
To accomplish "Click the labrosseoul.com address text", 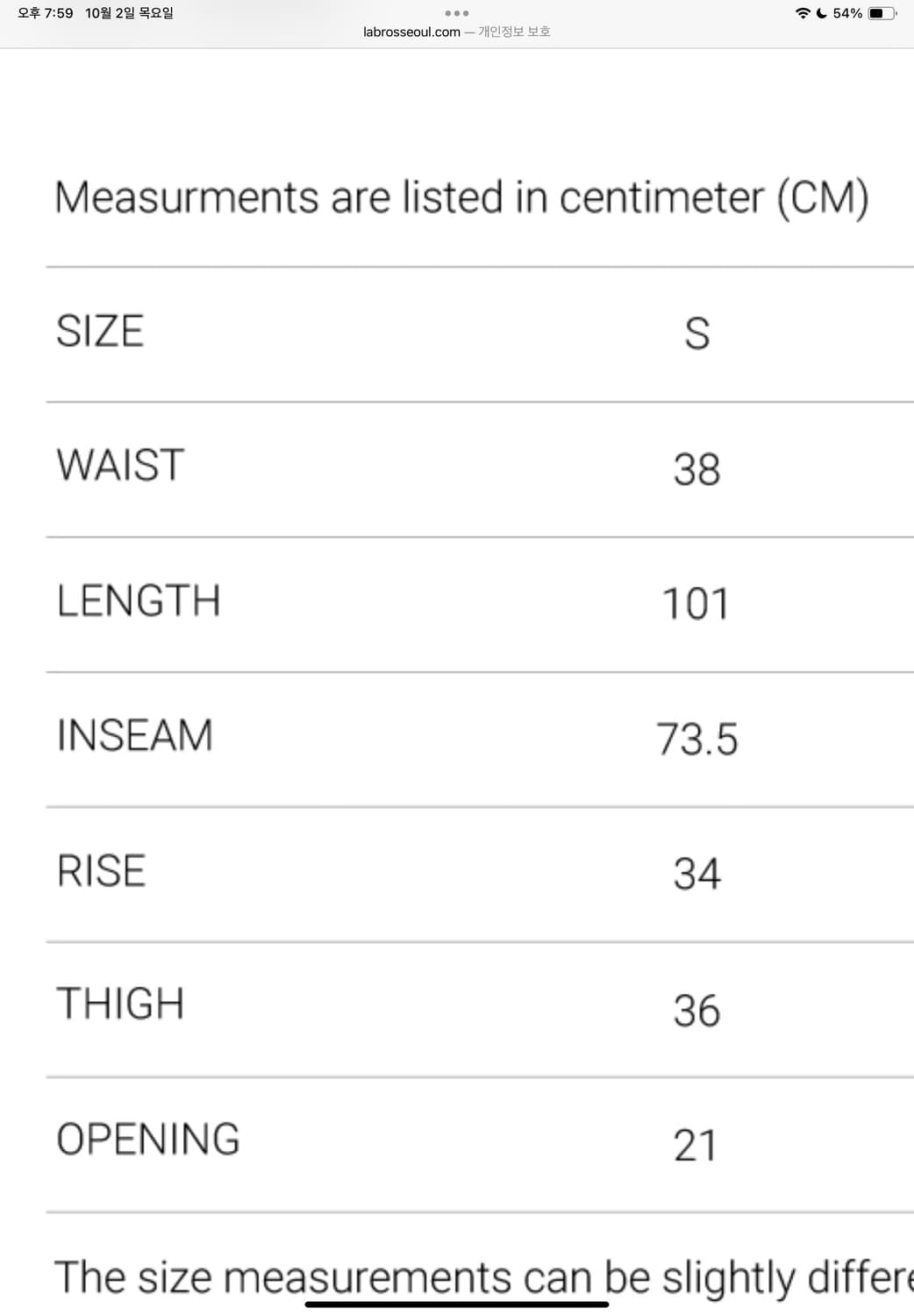I will point(411,32).
